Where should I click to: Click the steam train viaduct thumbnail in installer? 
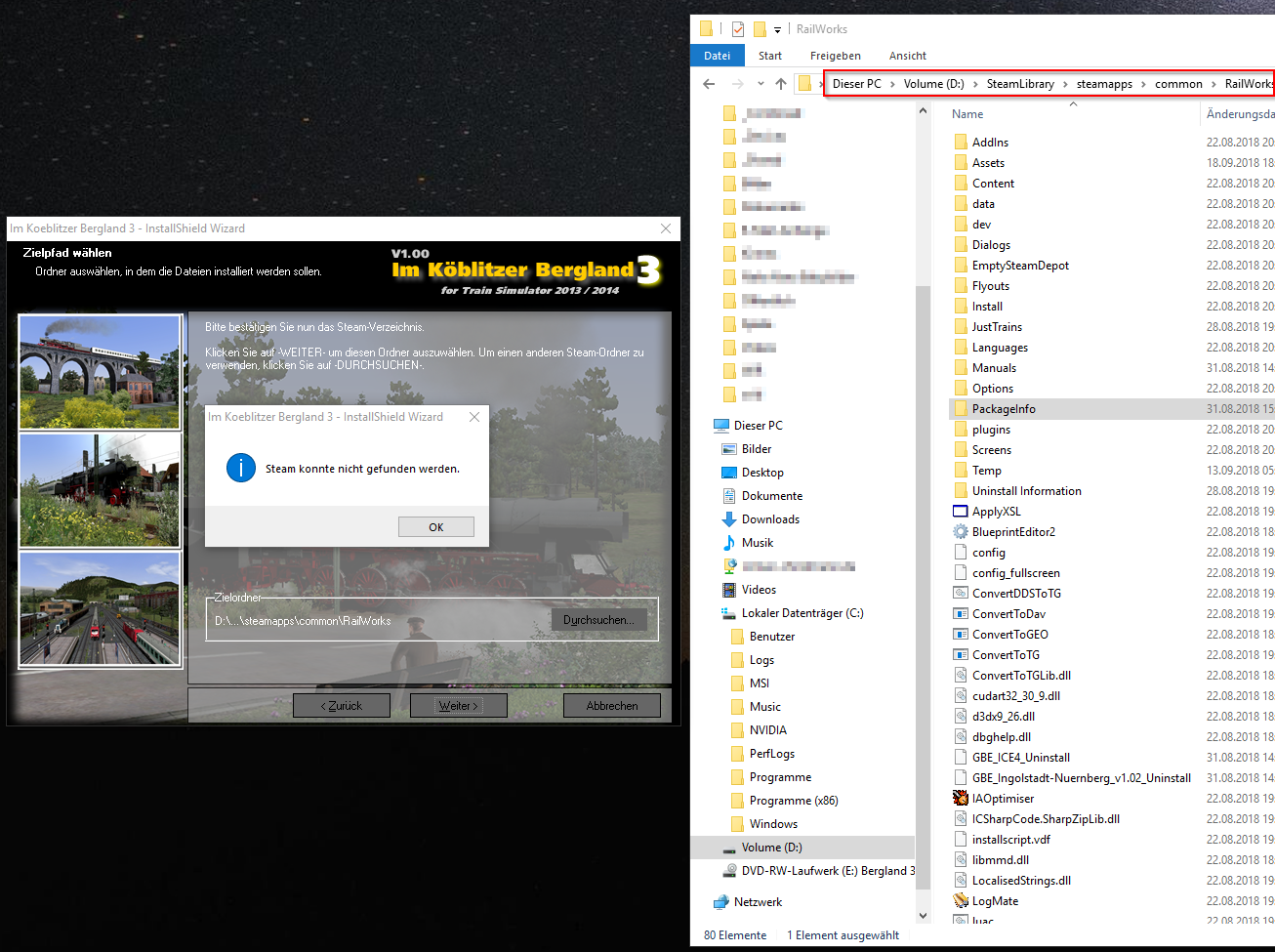click(x=100, y=372)
